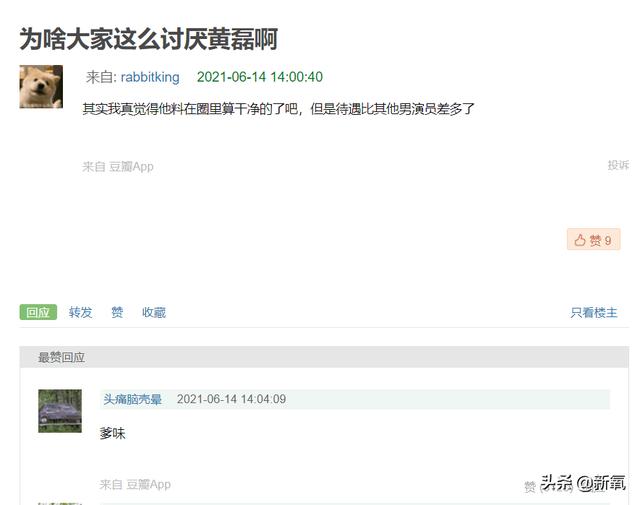Open the rabbitking author profile link
Image resolution: width=640 pixels, height=505 pixels.
pyautogui.click(x=150, y=77)
